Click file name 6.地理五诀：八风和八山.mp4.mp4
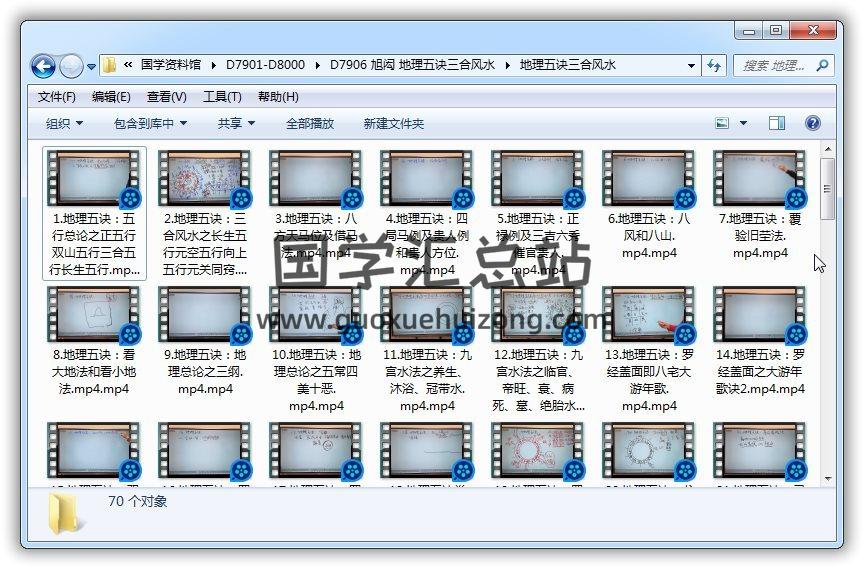 click(649, 236)
